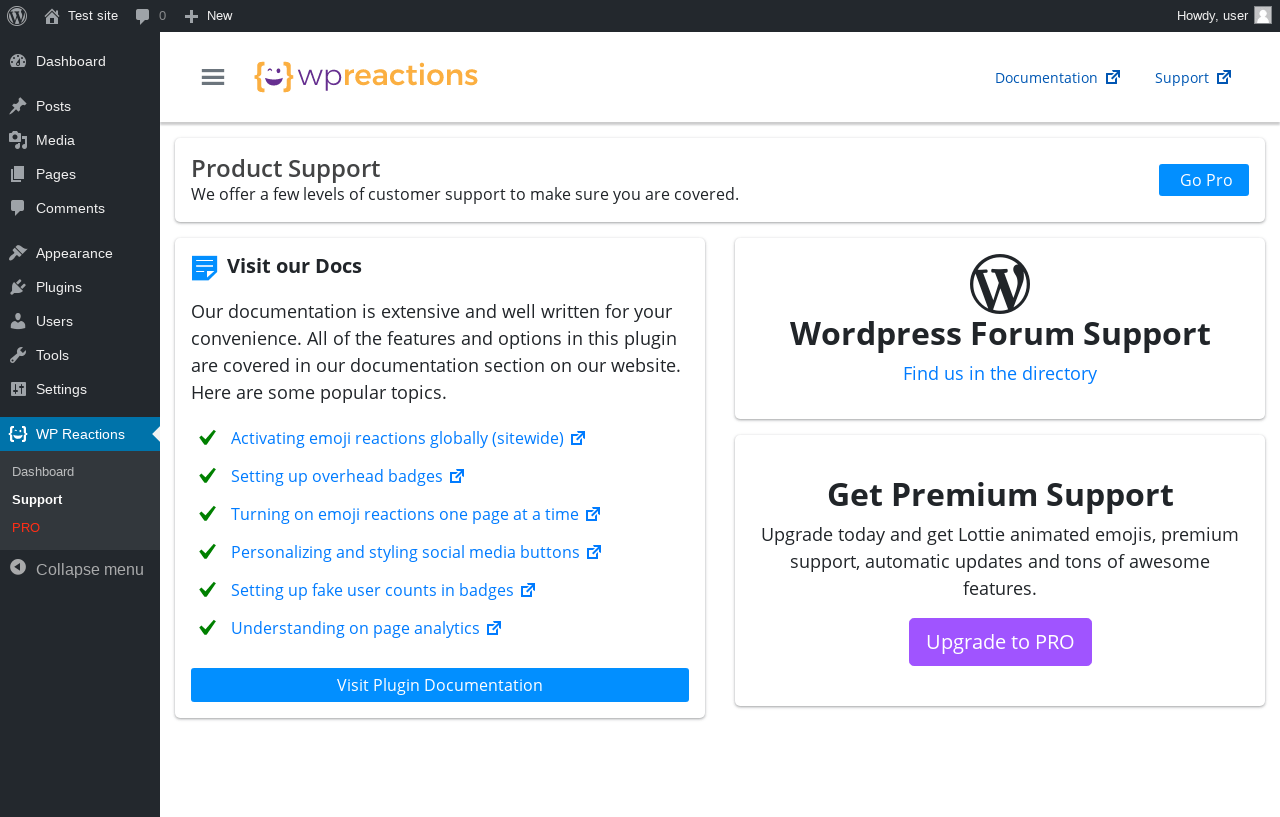Click the Plugins plug icon in sidebar

(18, 287)
